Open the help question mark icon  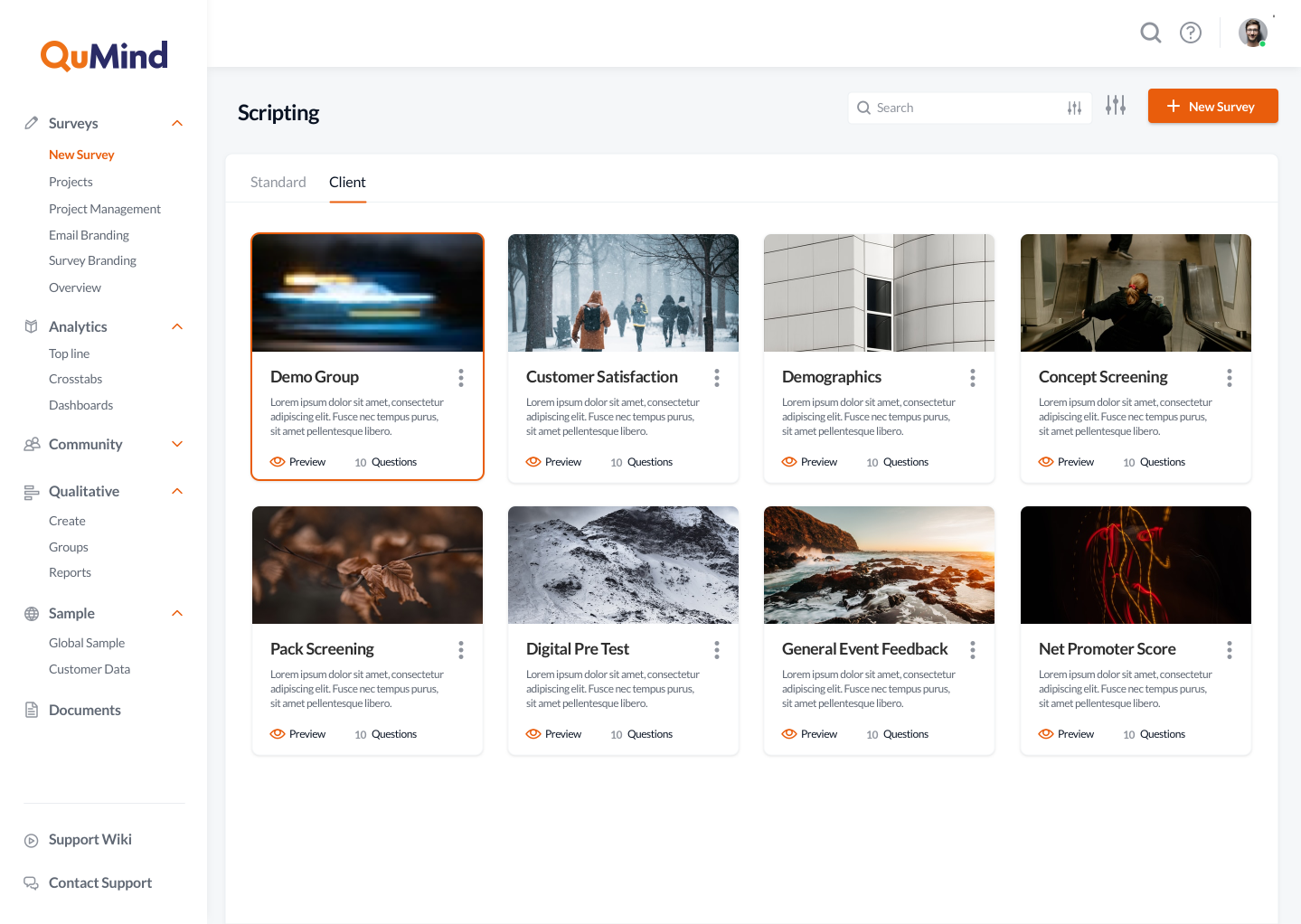1191,33
